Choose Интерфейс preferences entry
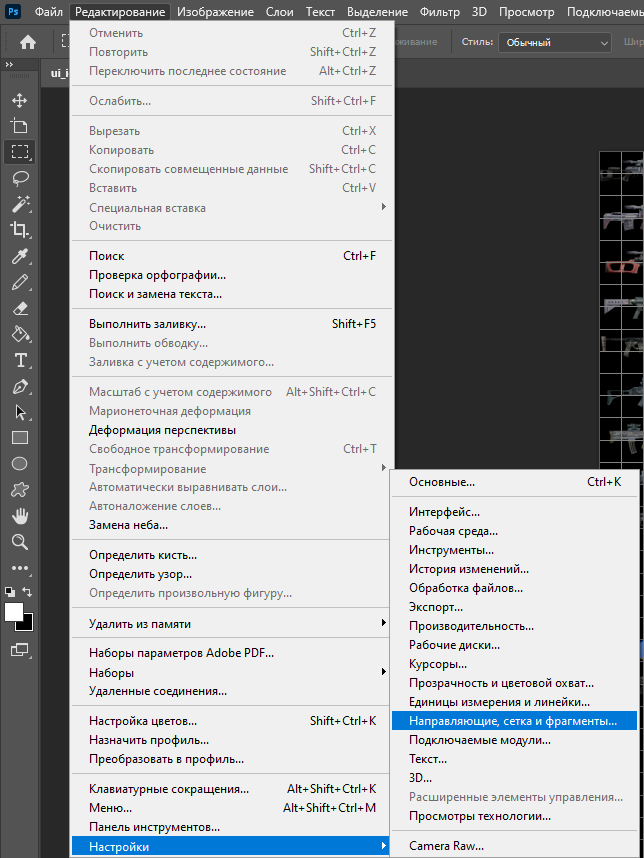Image resolution: width=644 pixels, height=858 pixels. click(x=515, y=512)
